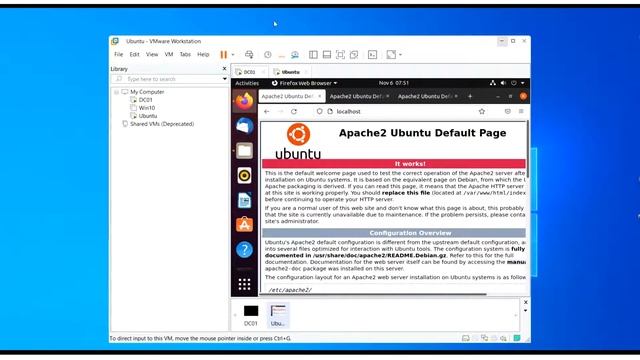Open Ubuntu Activities overview
This screenshot has height=360, width=640.
tap(247, 83)
